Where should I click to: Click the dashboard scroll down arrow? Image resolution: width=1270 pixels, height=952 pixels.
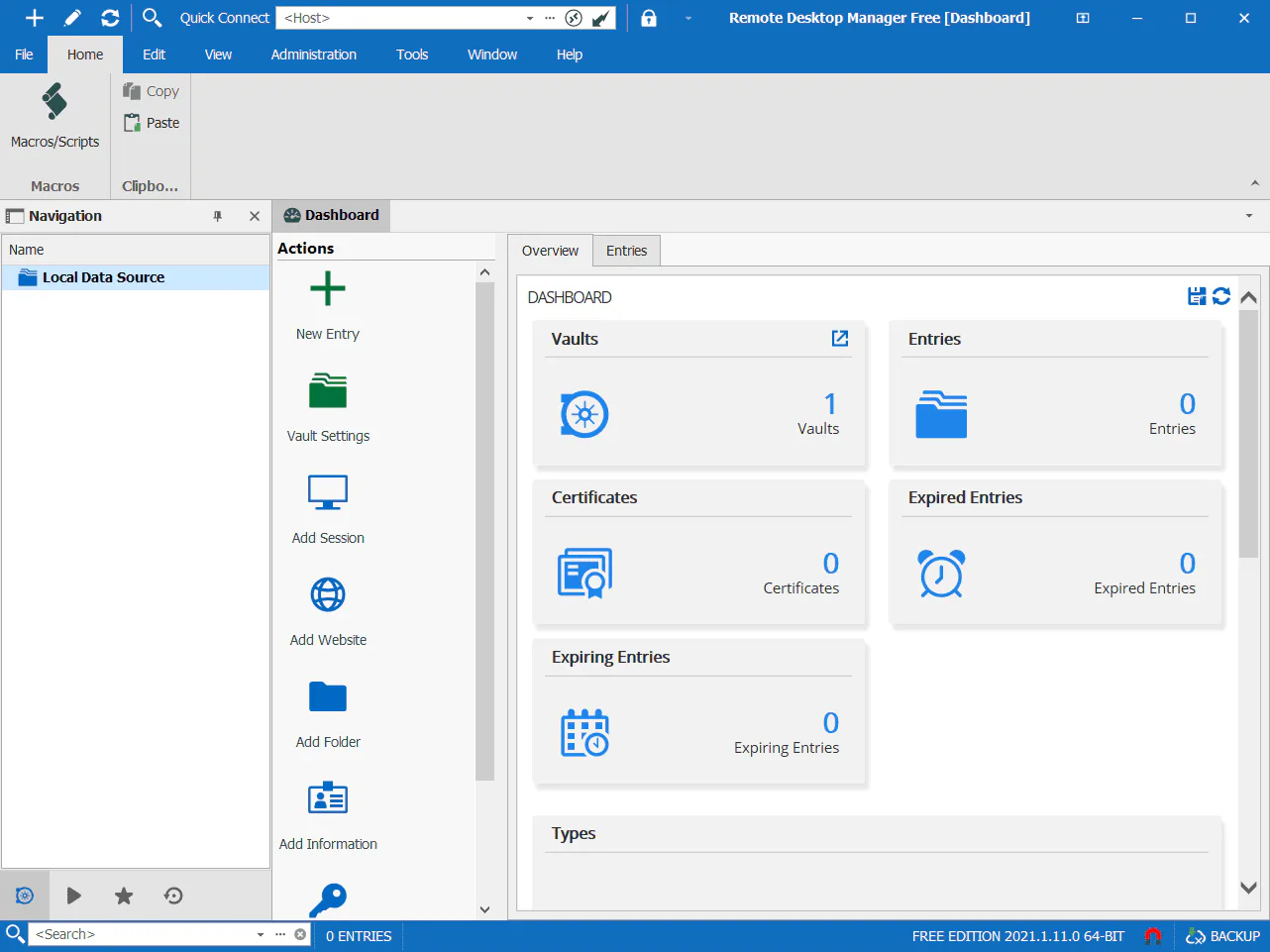pos(1248,888)
